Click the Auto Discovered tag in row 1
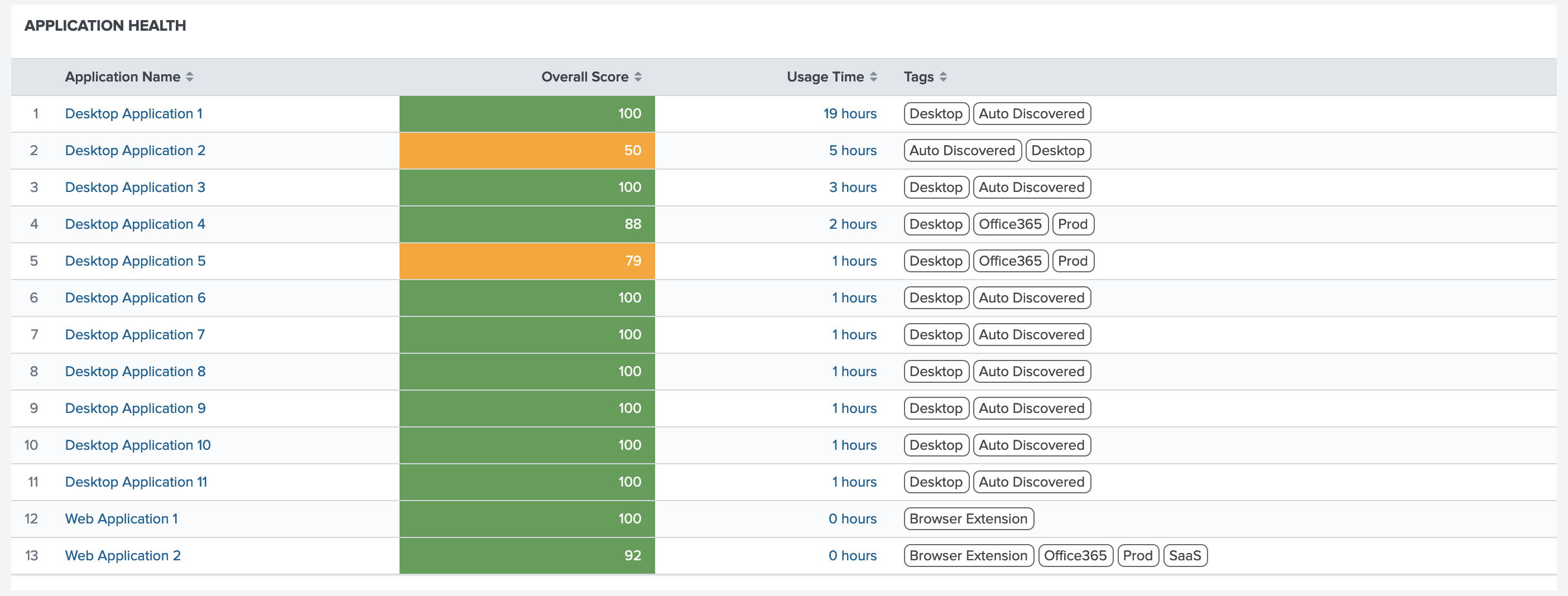 pyautogui.click(x=1031, y=113)
